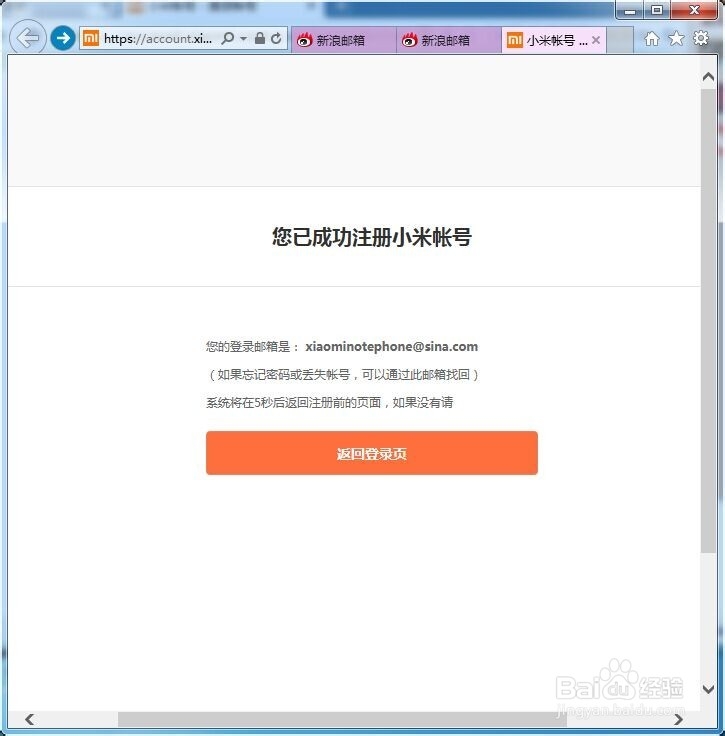This screenshot has width=725, height=736.
Task: Click the horizontal scrollbar thumb
Action: click(342, 719)
